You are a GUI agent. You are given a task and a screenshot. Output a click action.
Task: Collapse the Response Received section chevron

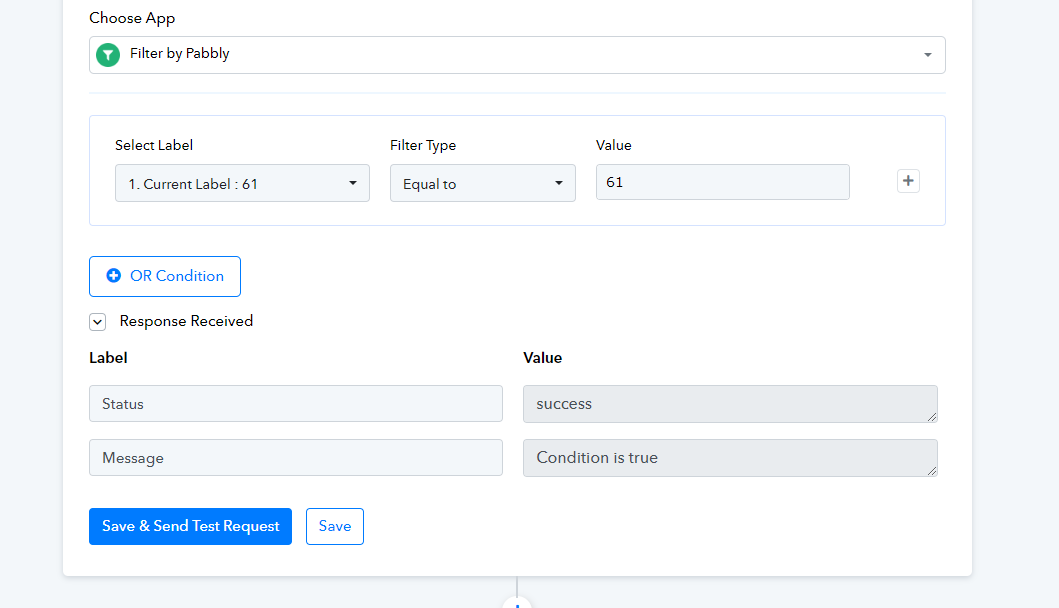[x=97, y=322]
